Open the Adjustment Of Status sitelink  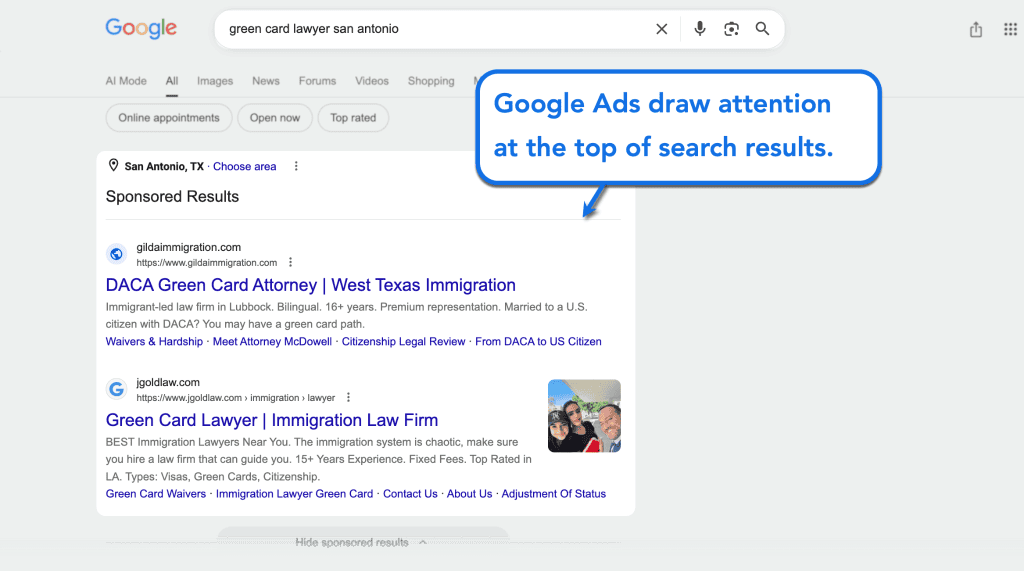tap(554, 494)
